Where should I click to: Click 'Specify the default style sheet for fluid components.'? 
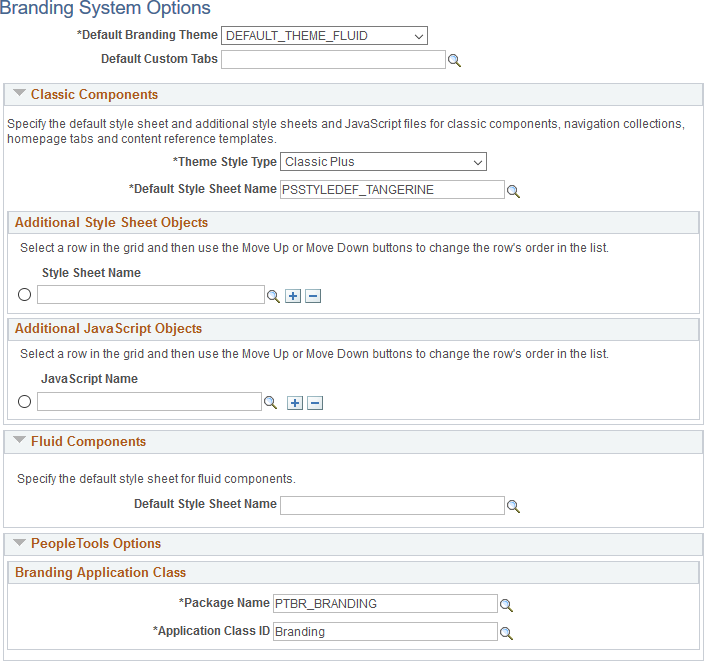[x=156, y=479]
